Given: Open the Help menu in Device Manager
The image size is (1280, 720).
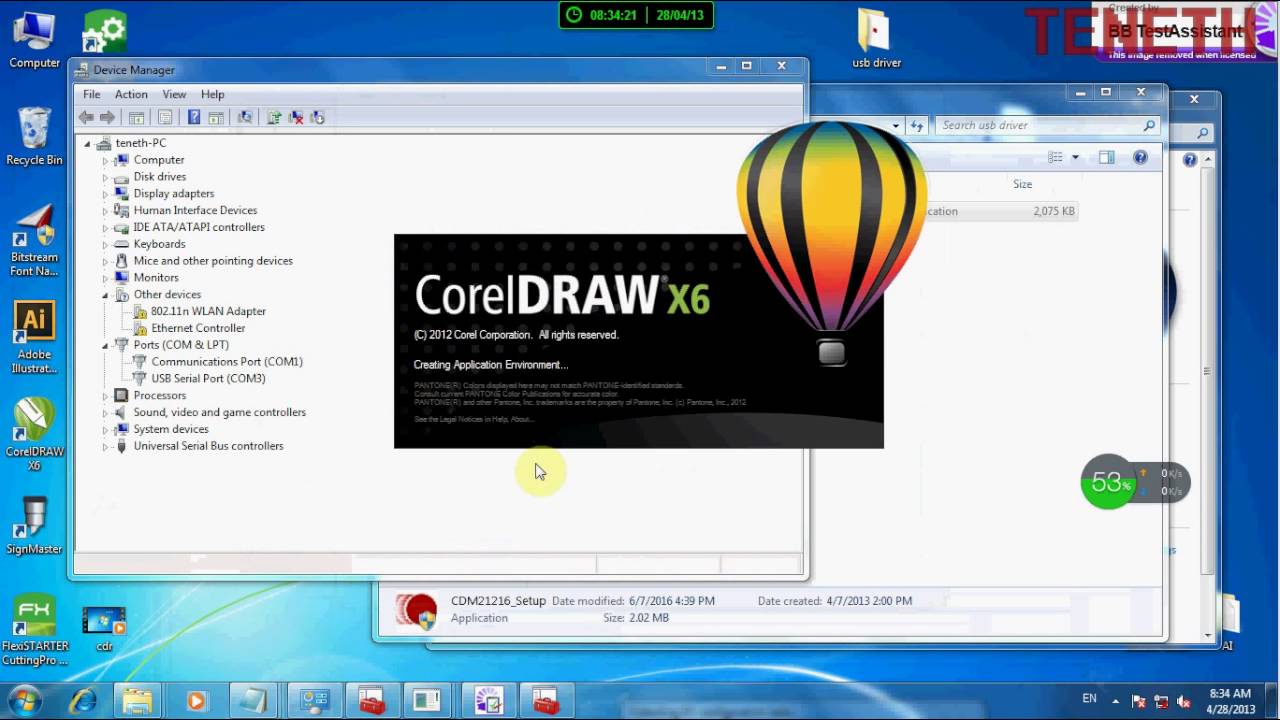Looking at the screenshot, I should coord(212,94).
